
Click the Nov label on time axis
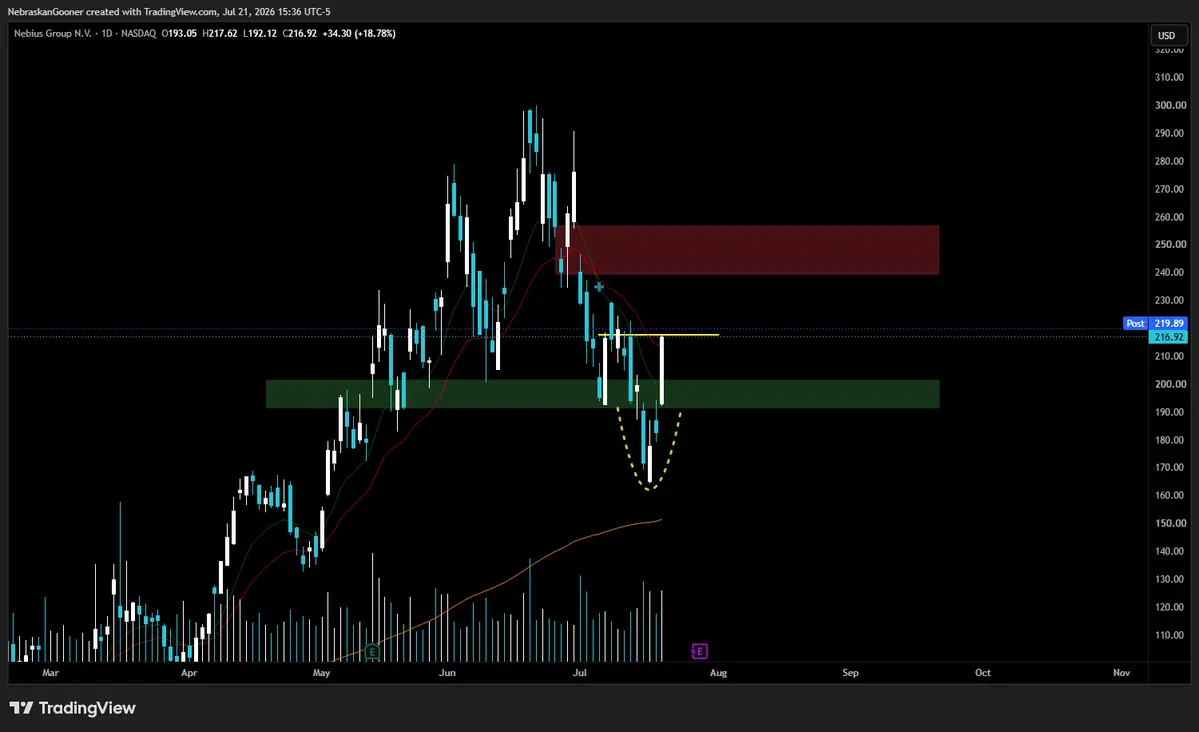click(x=1121, y=673)
